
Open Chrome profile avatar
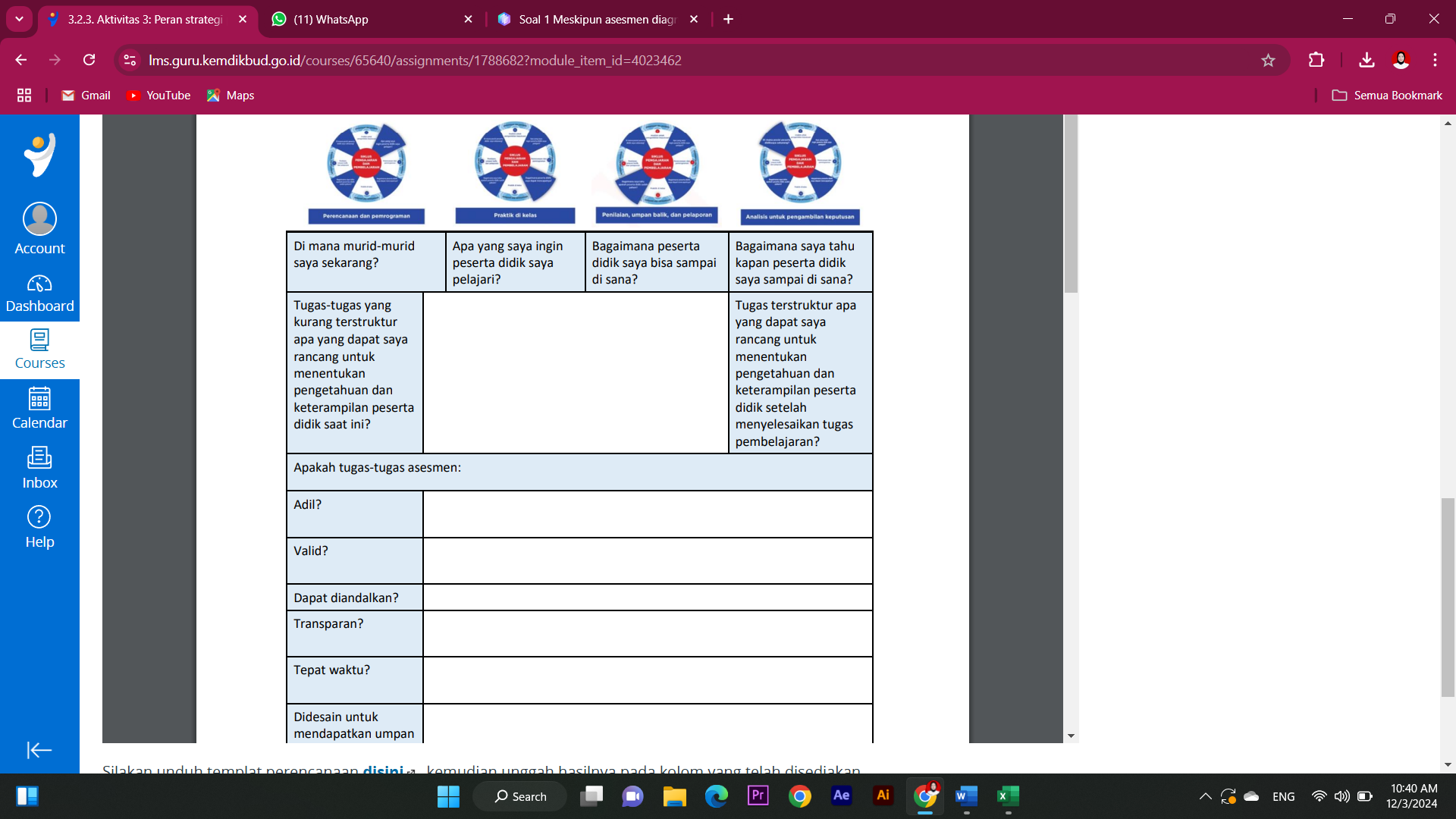pos(1401,60)
